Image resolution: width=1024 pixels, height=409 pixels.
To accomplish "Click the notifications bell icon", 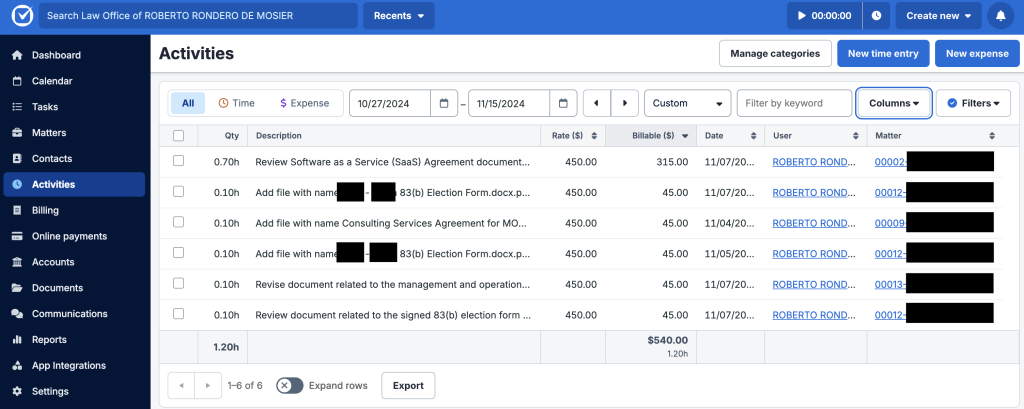I will pyautogui.click(x=1001, y=16).
